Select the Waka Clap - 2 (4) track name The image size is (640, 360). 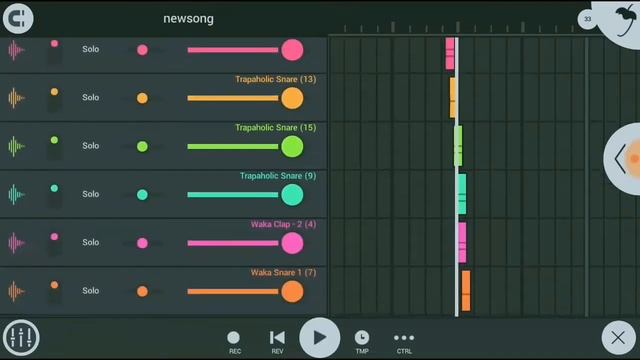(283, 224)
